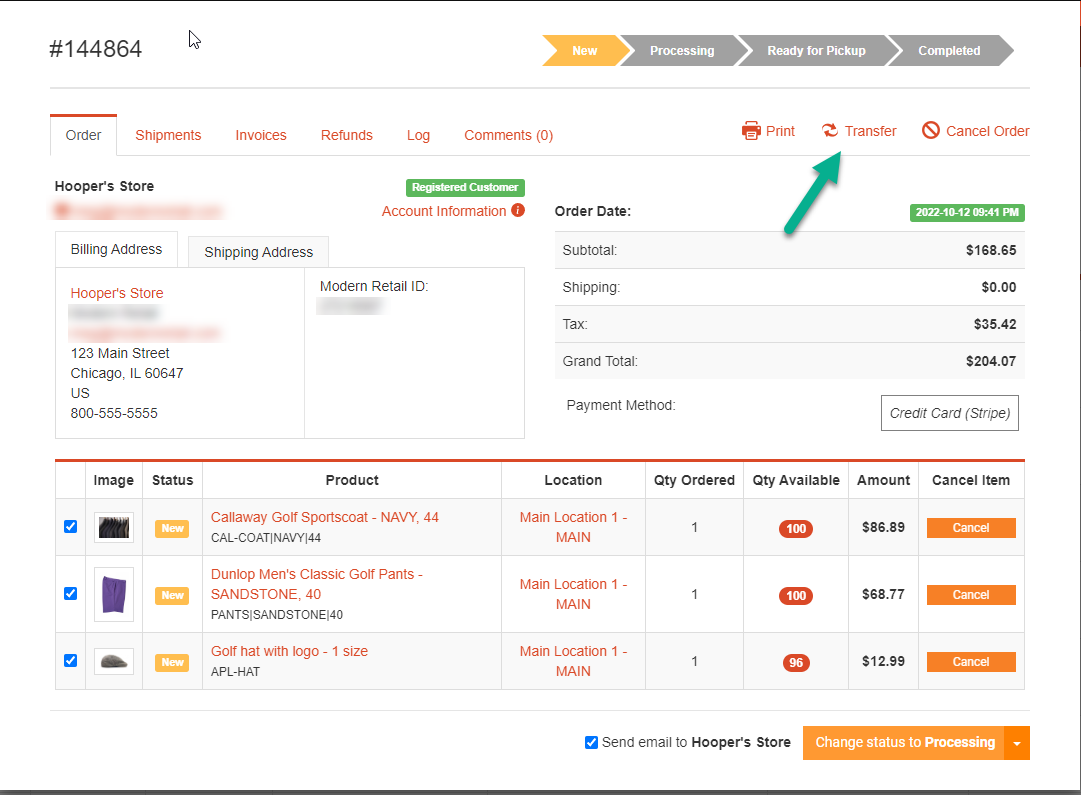Toggle Send email to Hooper's Store
This screenshot has height=795, width=1081.
coord(592,743)
